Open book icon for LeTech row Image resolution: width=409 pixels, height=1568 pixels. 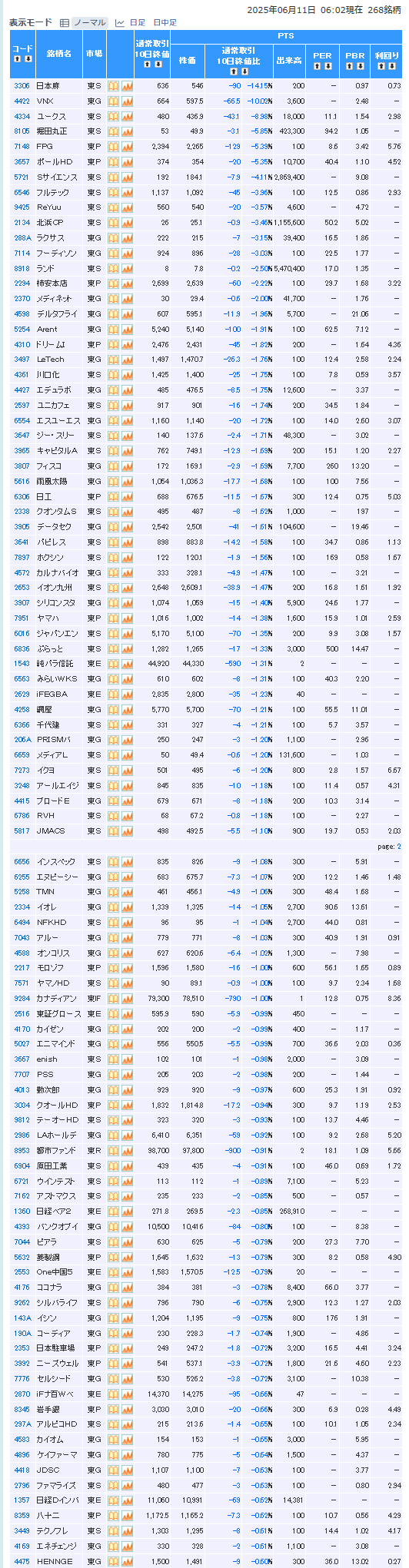pos(114,360)
